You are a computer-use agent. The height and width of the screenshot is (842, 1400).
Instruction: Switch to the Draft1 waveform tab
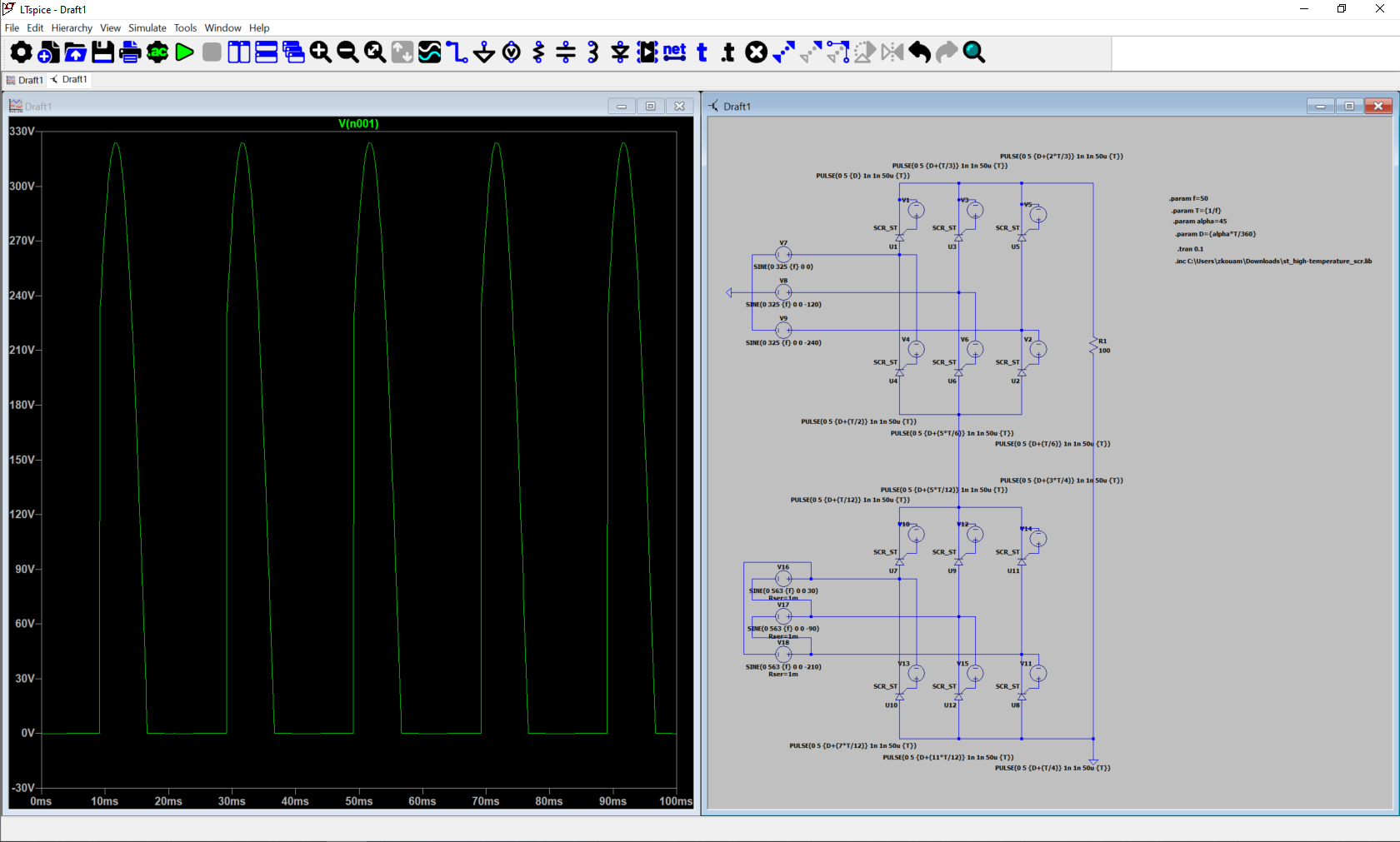(x=25, y=80)
